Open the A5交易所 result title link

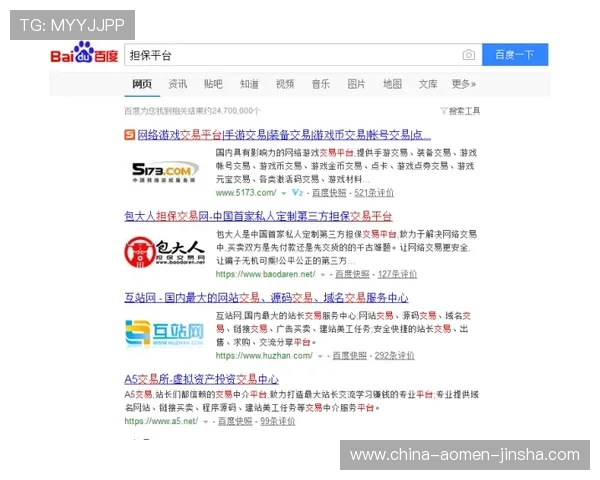point(202,379)
